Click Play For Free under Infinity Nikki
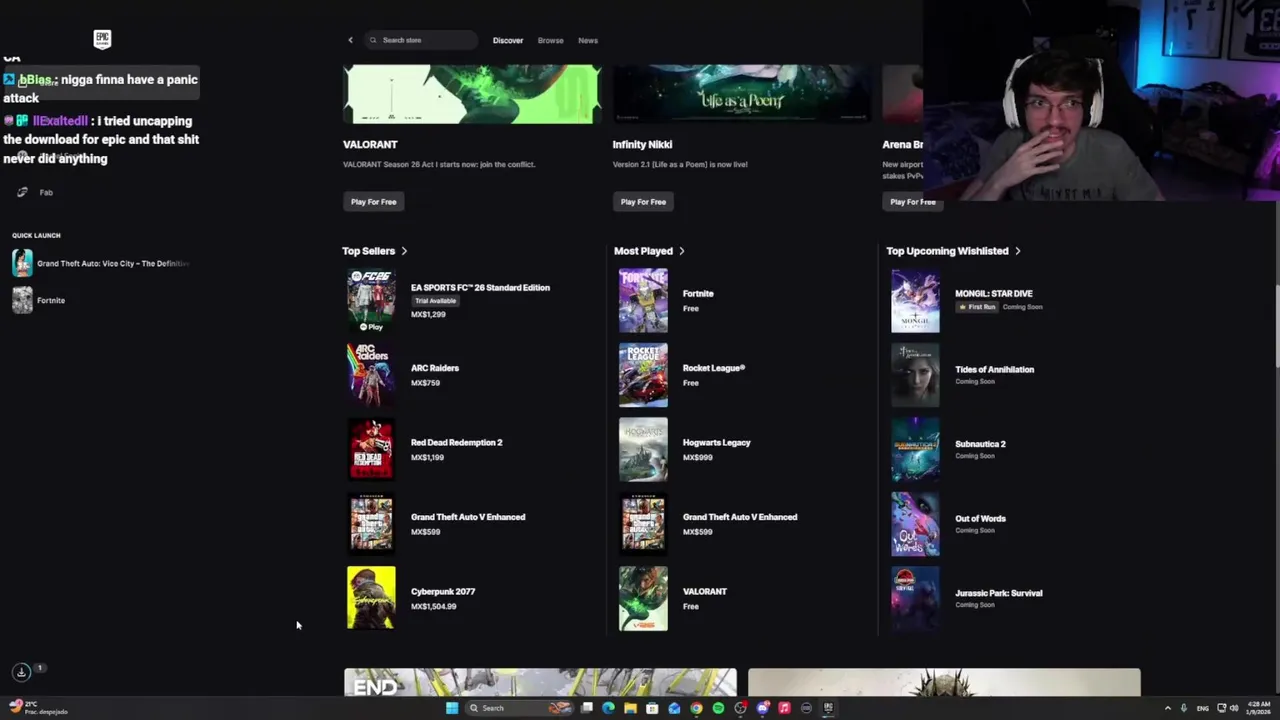The image size is (1280, 720). 643,202
